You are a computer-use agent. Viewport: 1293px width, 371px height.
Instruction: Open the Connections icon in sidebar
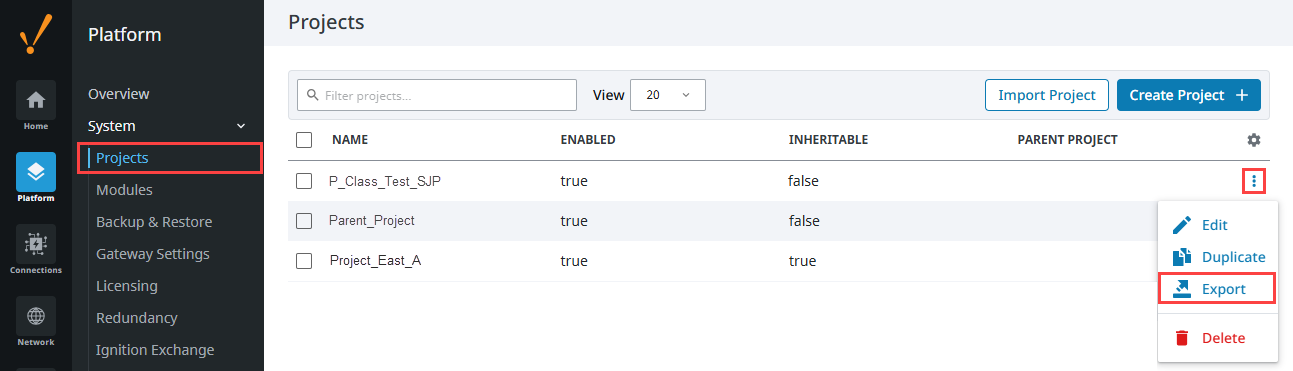(x=36, y=244)
